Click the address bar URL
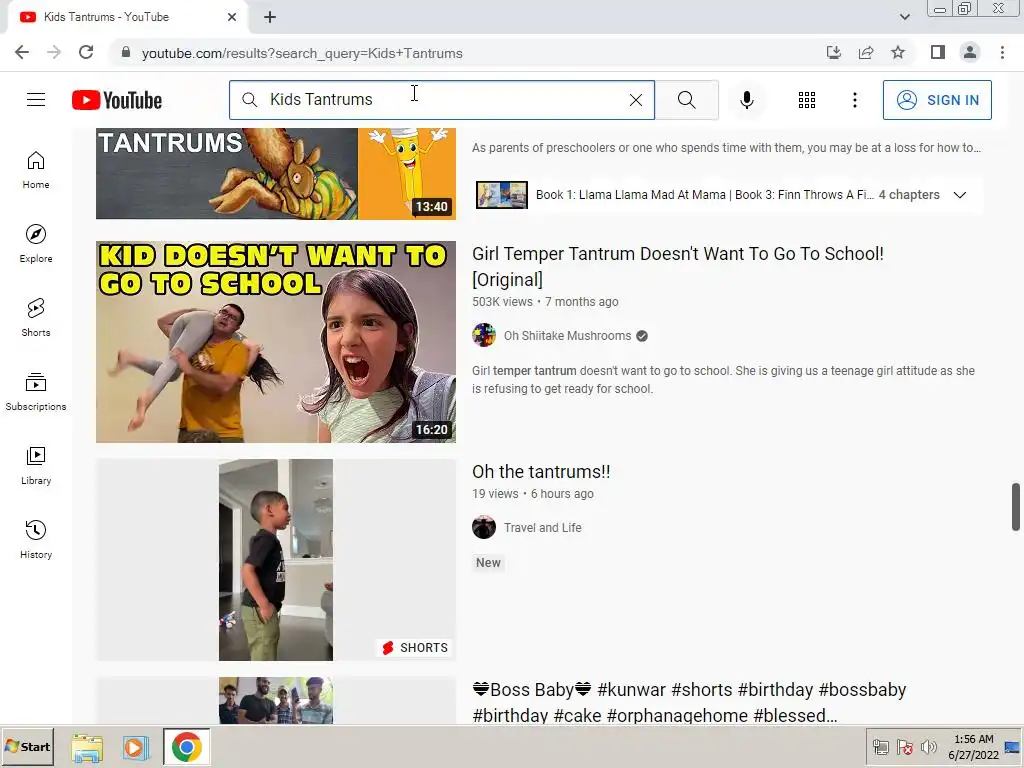 [x=302, y=54]
